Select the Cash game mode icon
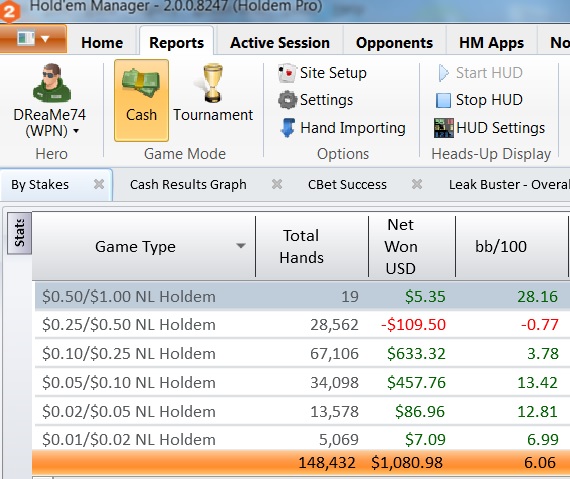Image resolution: width=570 pixels, height=479 pixels. (x=141, y=84)
